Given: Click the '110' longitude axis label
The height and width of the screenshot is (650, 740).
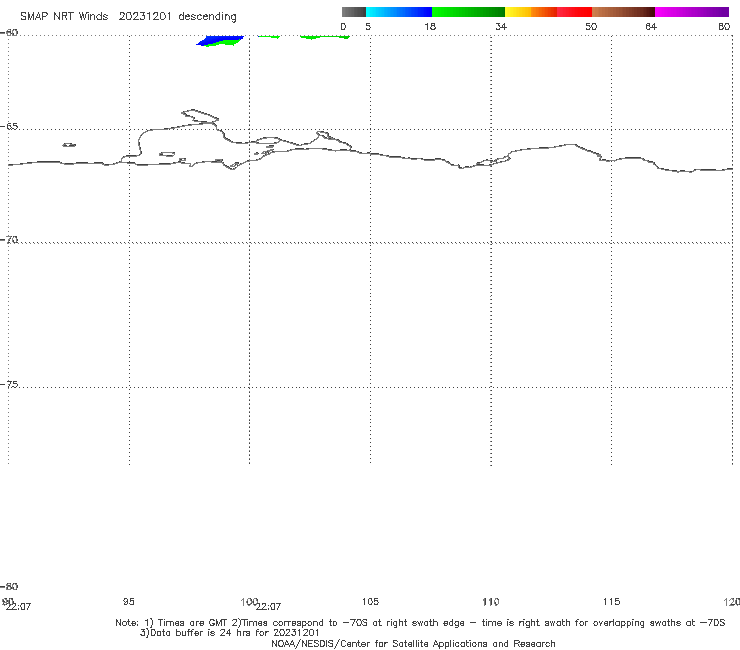Looking at the screenshot, I should [490, 601].
